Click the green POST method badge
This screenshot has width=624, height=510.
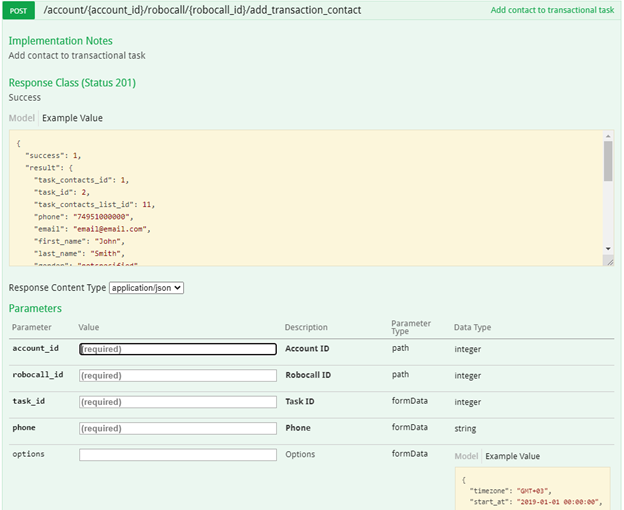point(19,11)
